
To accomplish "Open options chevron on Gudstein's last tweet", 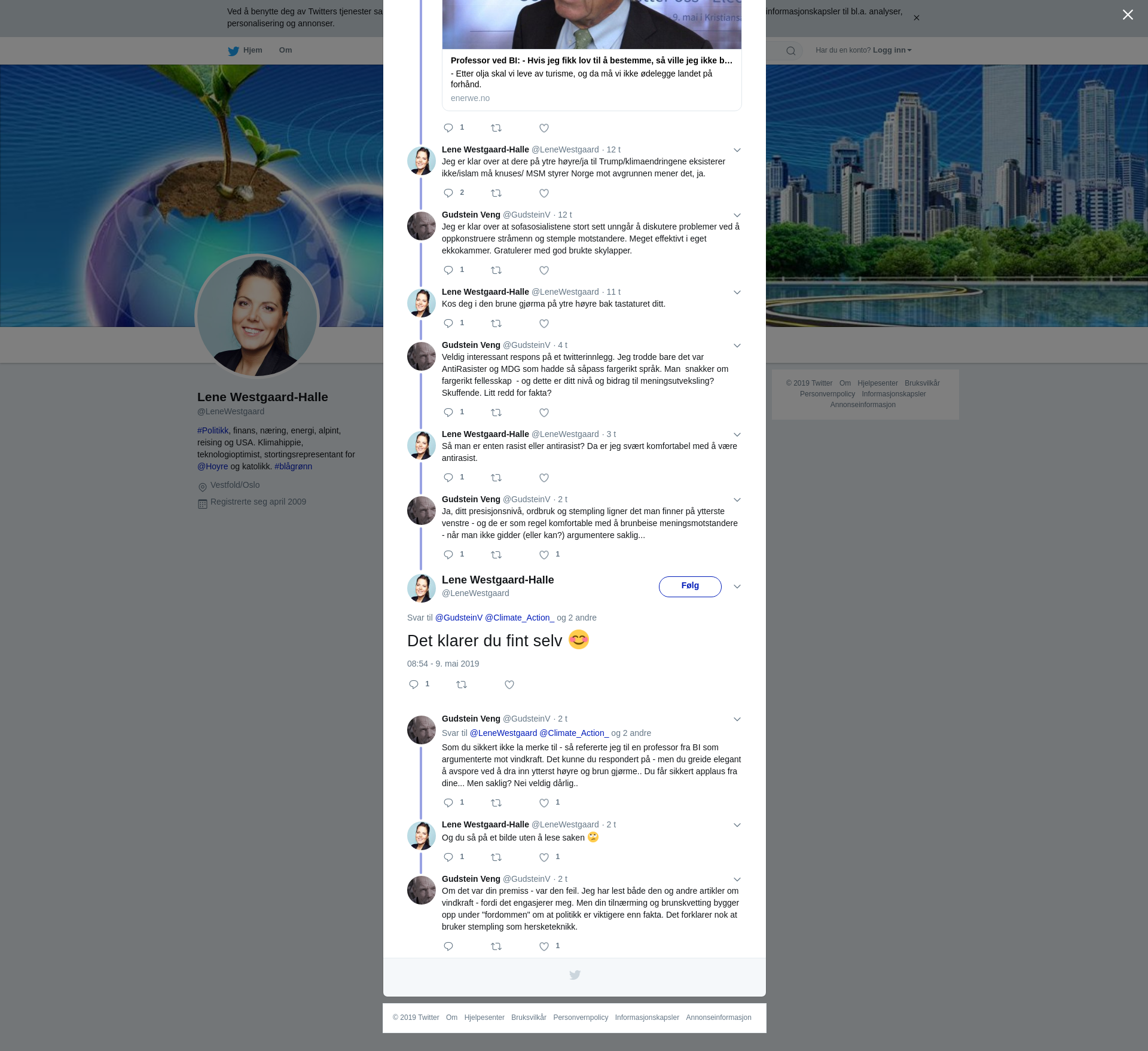I will click(x=737, y=879).
